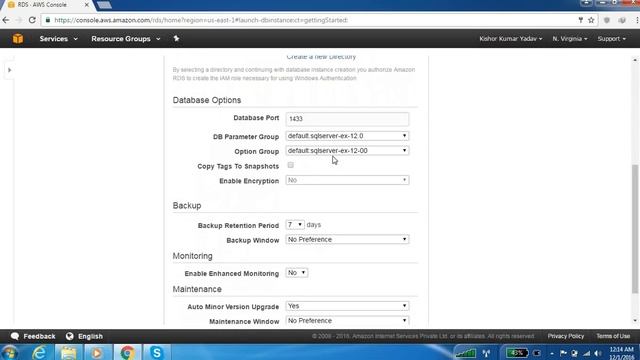Open the AWS console home cube icon

tap(18, 39)
